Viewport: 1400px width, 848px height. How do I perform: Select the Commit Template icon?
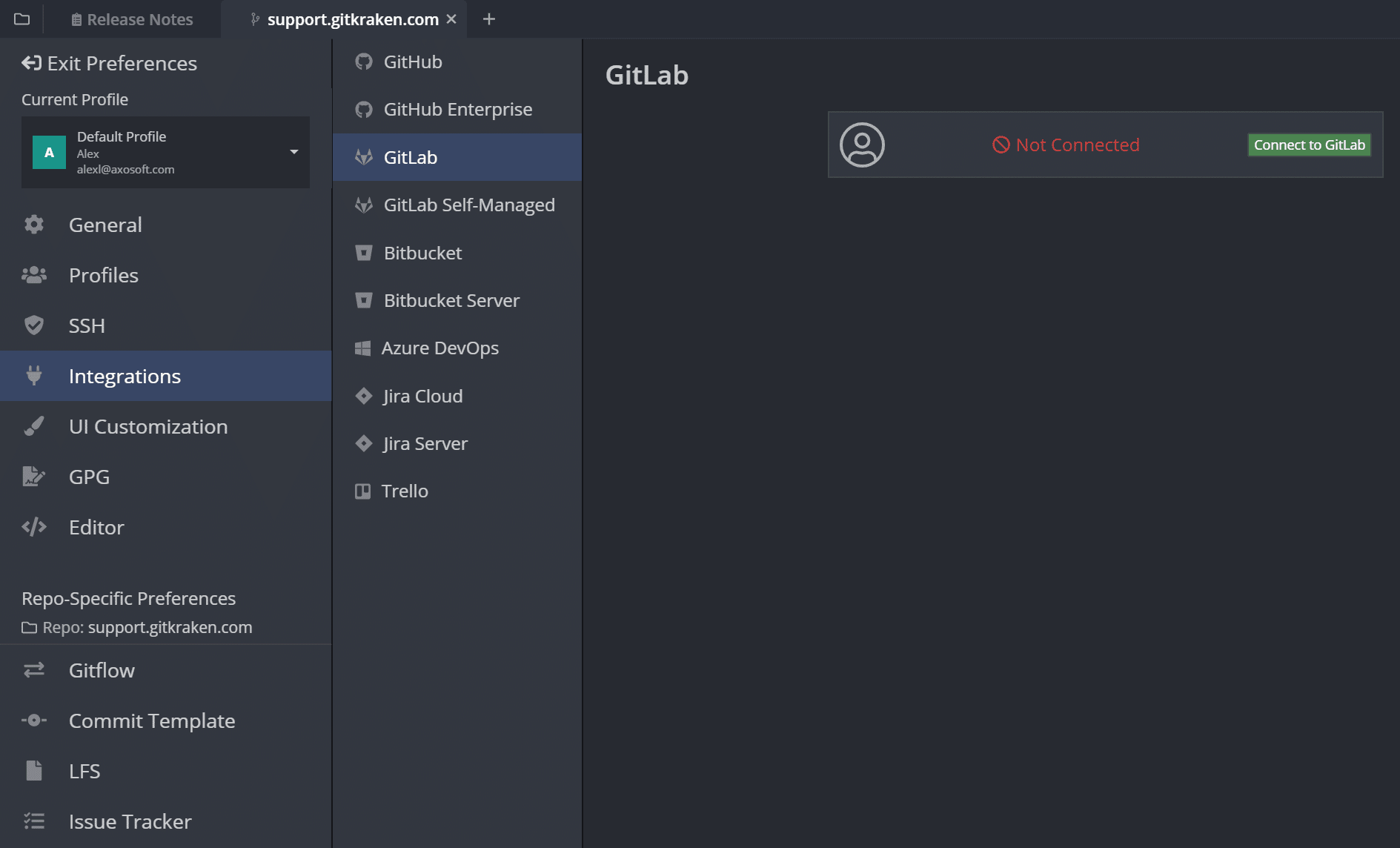pos(34,721)
